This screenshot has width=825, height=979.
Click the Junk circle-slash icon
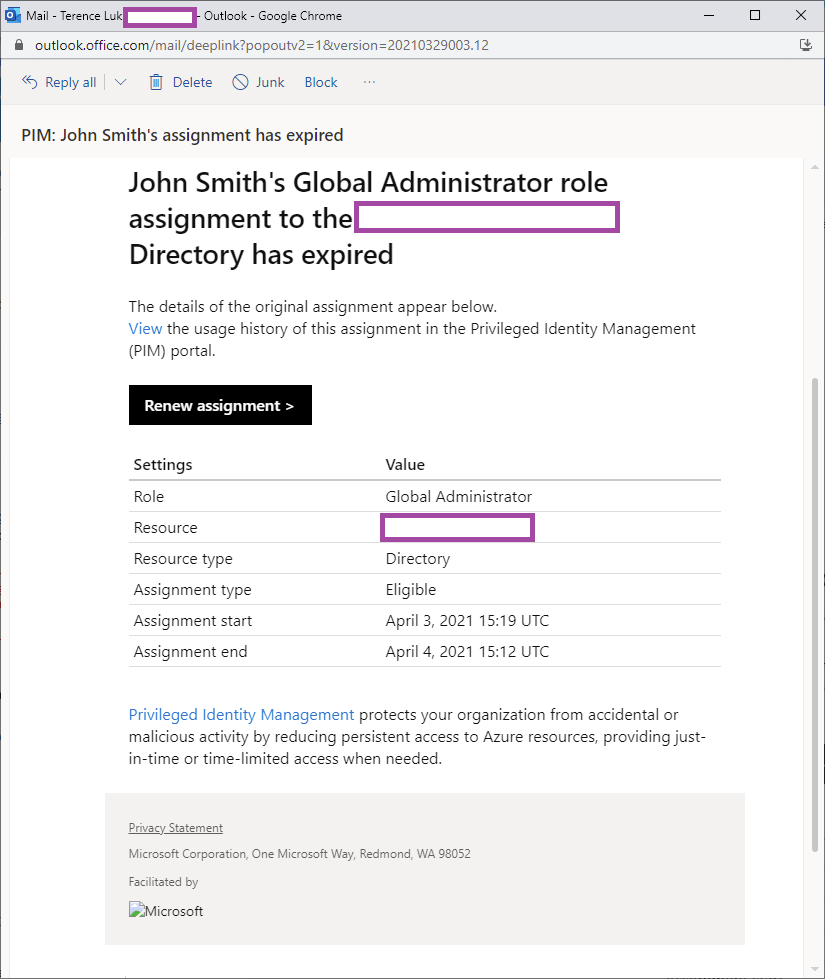coord(240,82)
